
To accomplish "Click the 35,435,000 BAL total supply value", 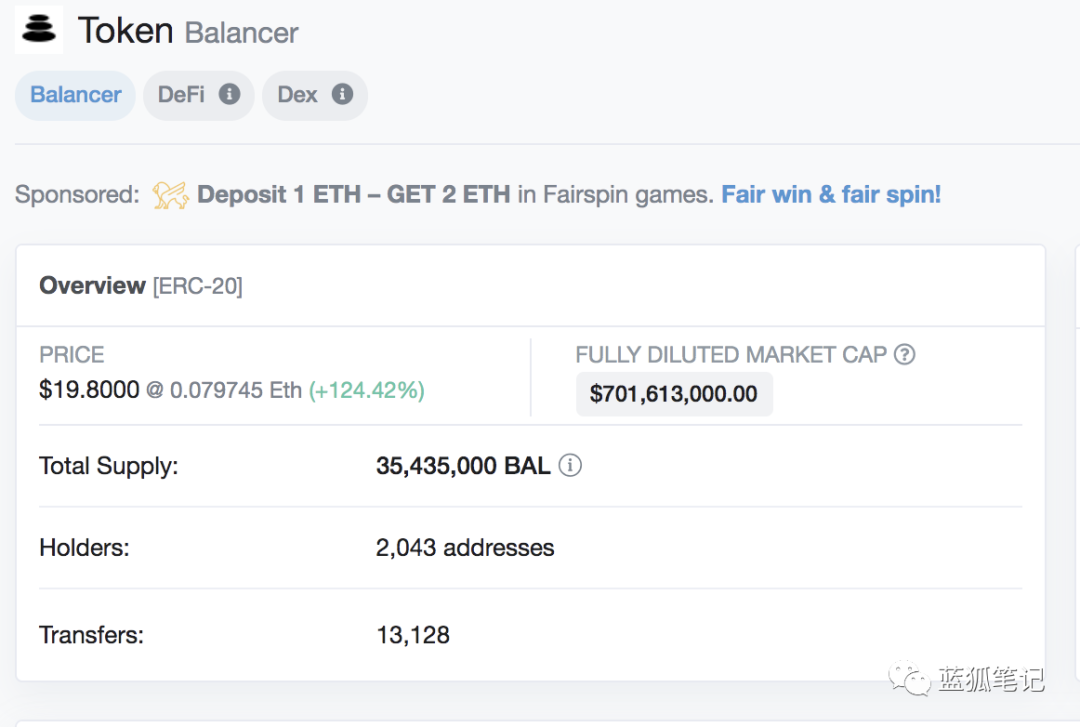I will click(463, 466).
